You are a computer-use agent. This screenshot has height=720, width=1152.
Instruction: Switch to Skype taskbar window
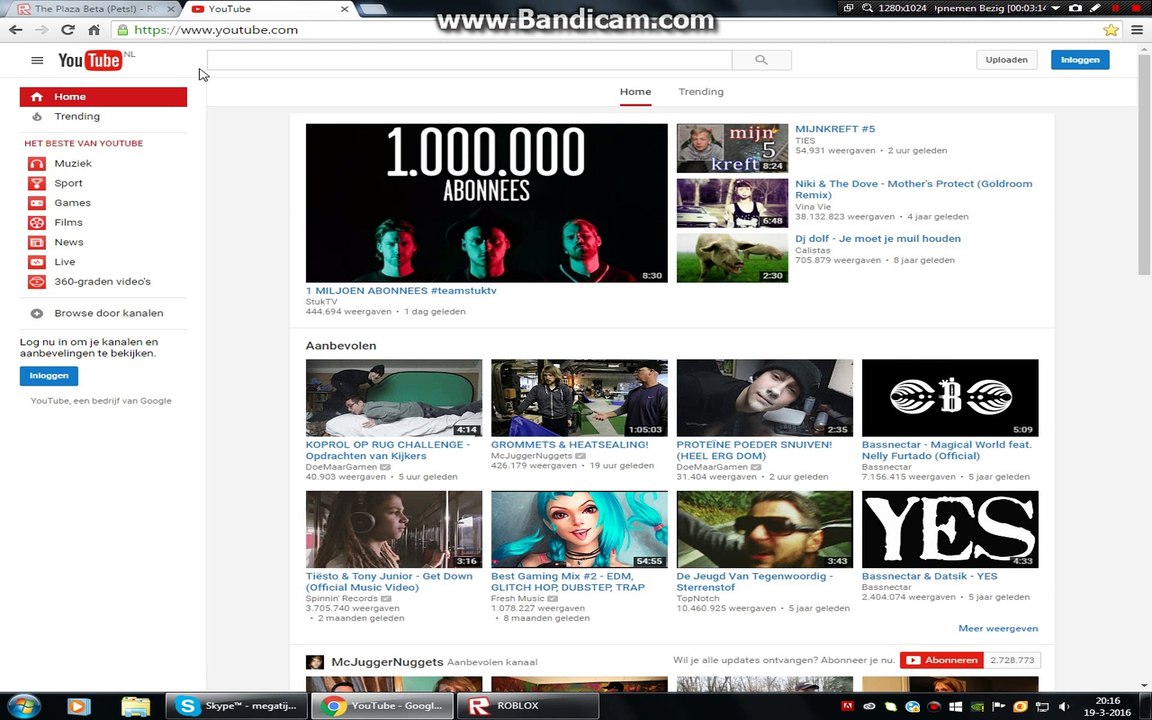tap(237, 706)
